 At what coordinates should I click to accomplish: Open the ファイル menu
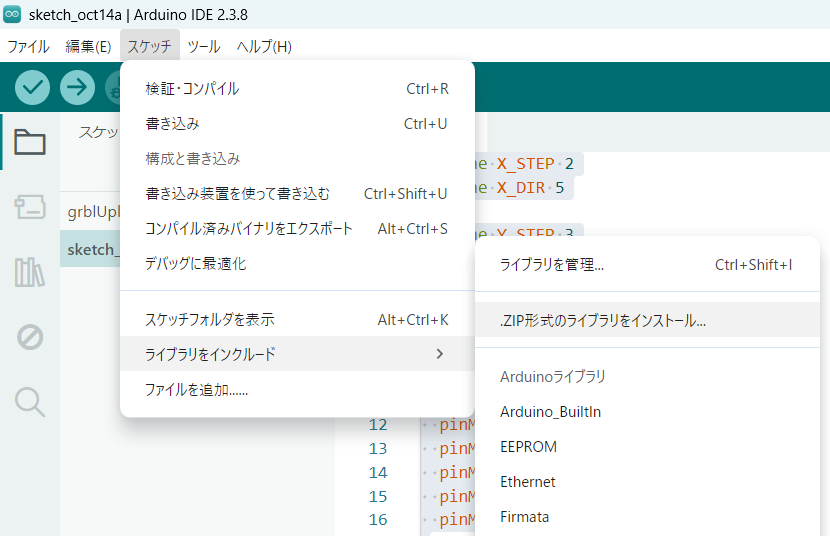pyautogui.click(x=28, y=47)
